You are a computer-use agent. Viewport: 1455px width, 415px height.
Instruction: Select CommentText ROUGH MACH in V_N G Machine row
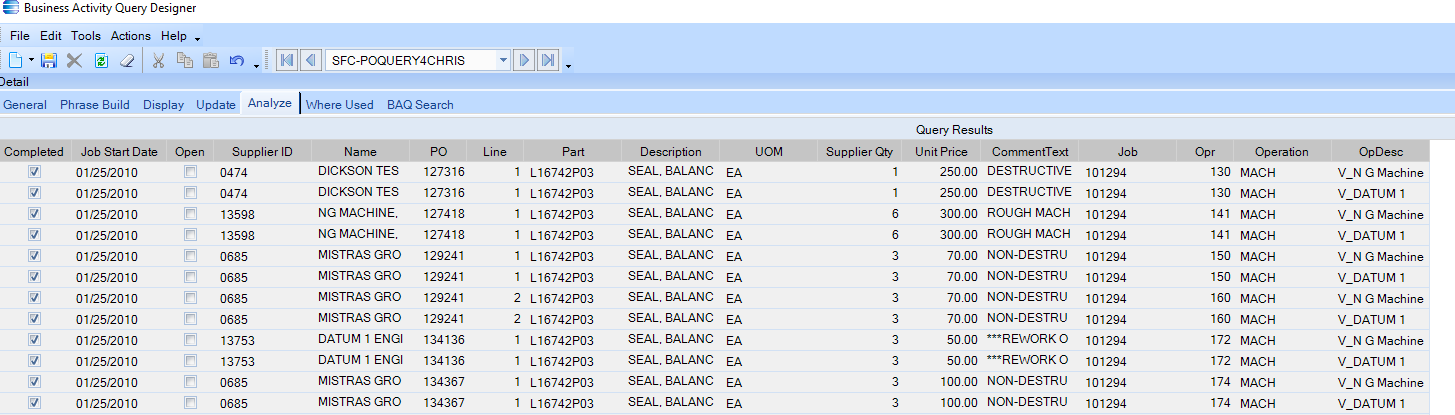pos(1030,213)
